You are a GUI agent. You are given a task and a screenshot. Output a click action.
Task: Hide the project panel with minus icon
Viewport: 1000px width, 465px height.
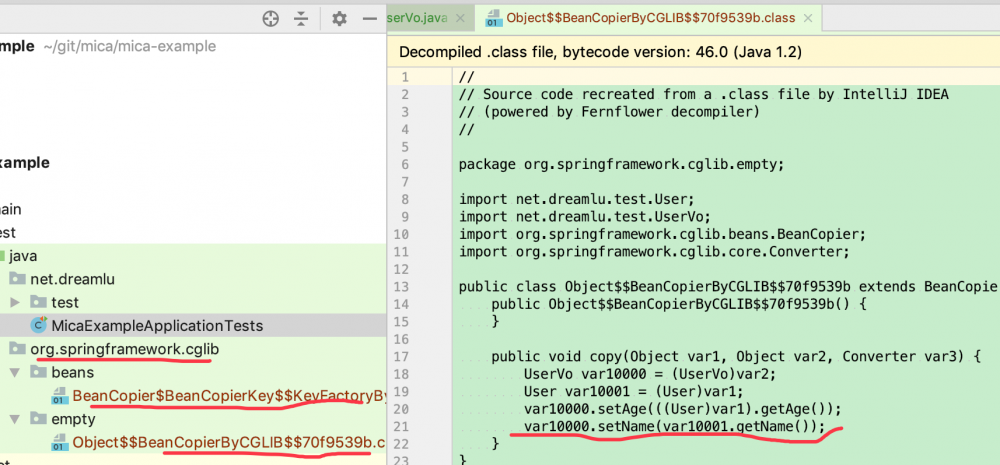(369, 19)
